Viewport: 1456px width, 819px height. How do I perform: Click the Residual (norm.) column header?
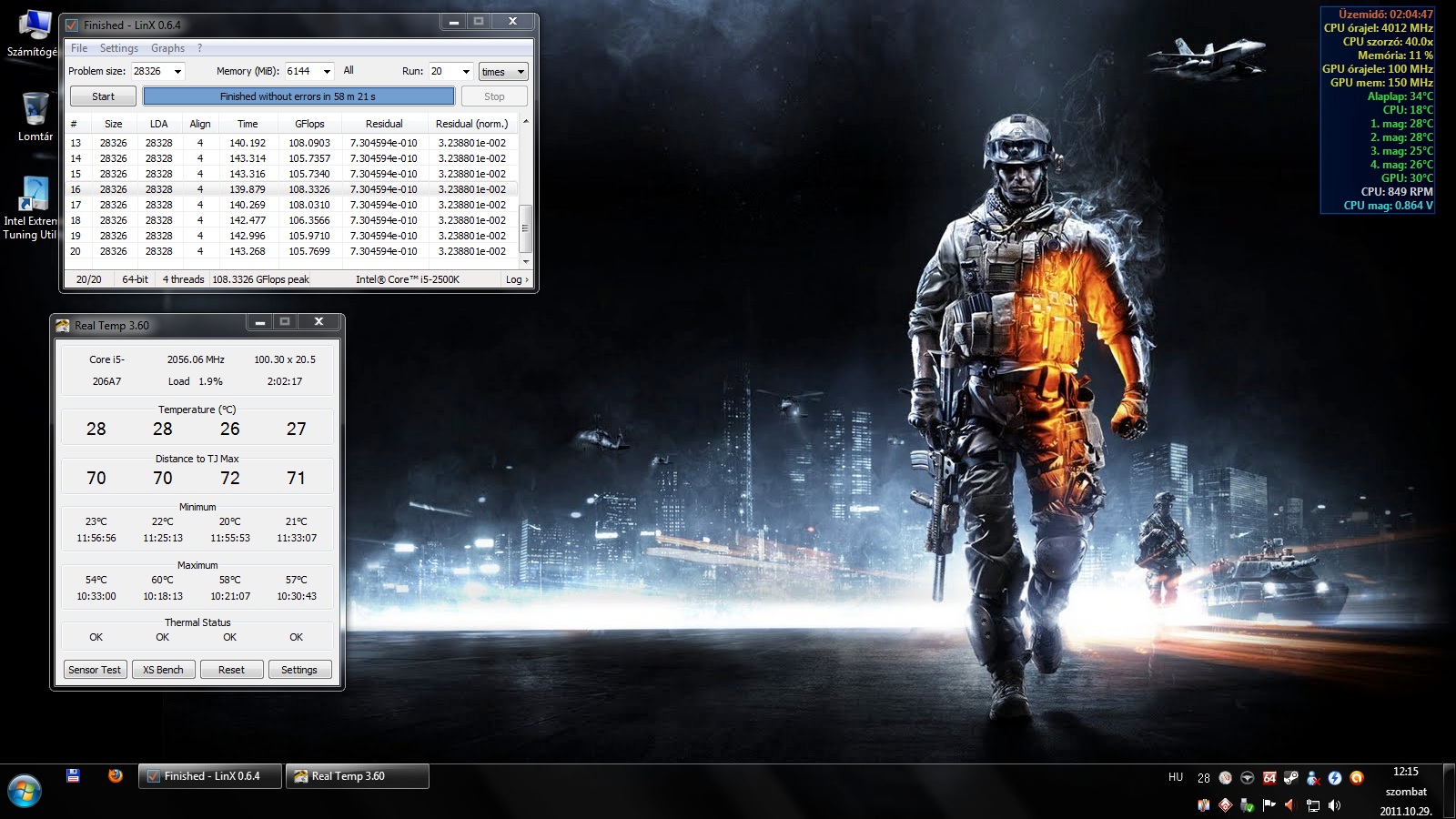point(471,124)
